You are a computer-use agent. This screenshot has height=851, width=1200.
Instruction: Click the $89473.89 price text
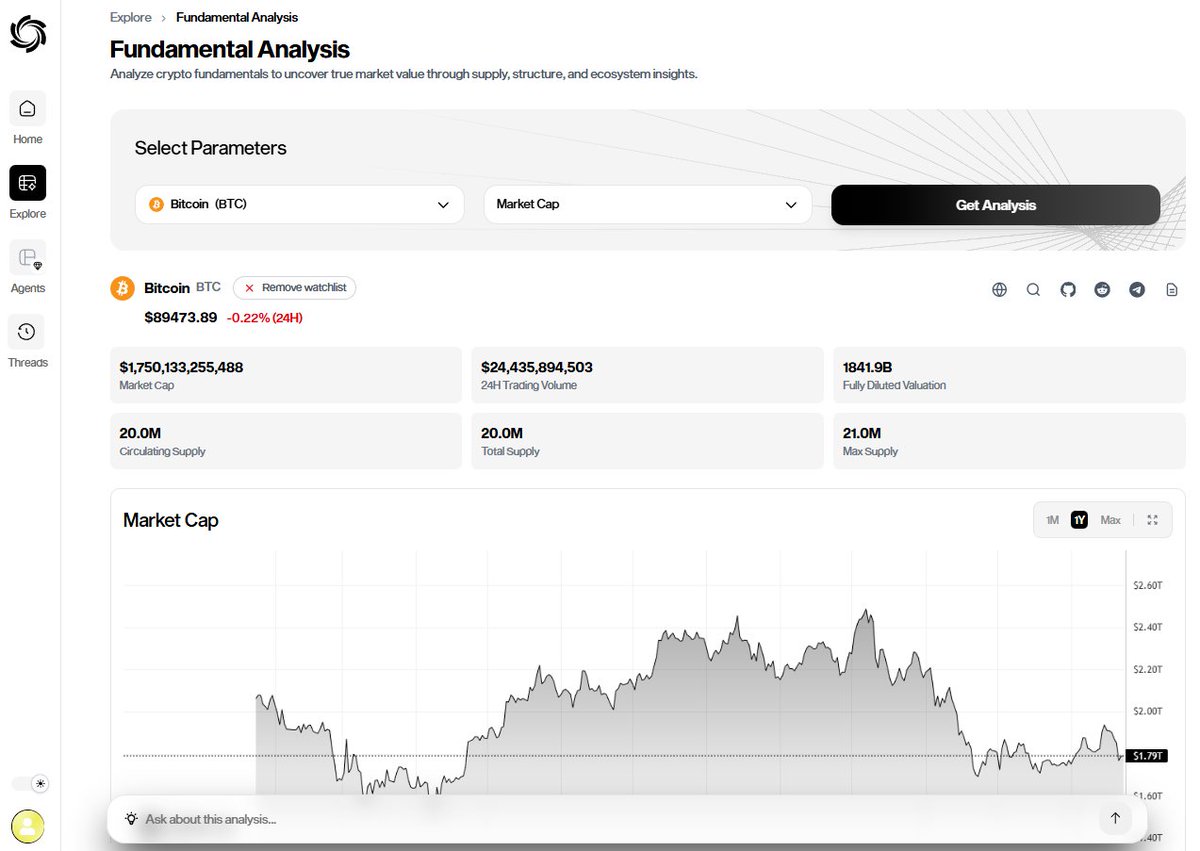click(x=181, y=317)
